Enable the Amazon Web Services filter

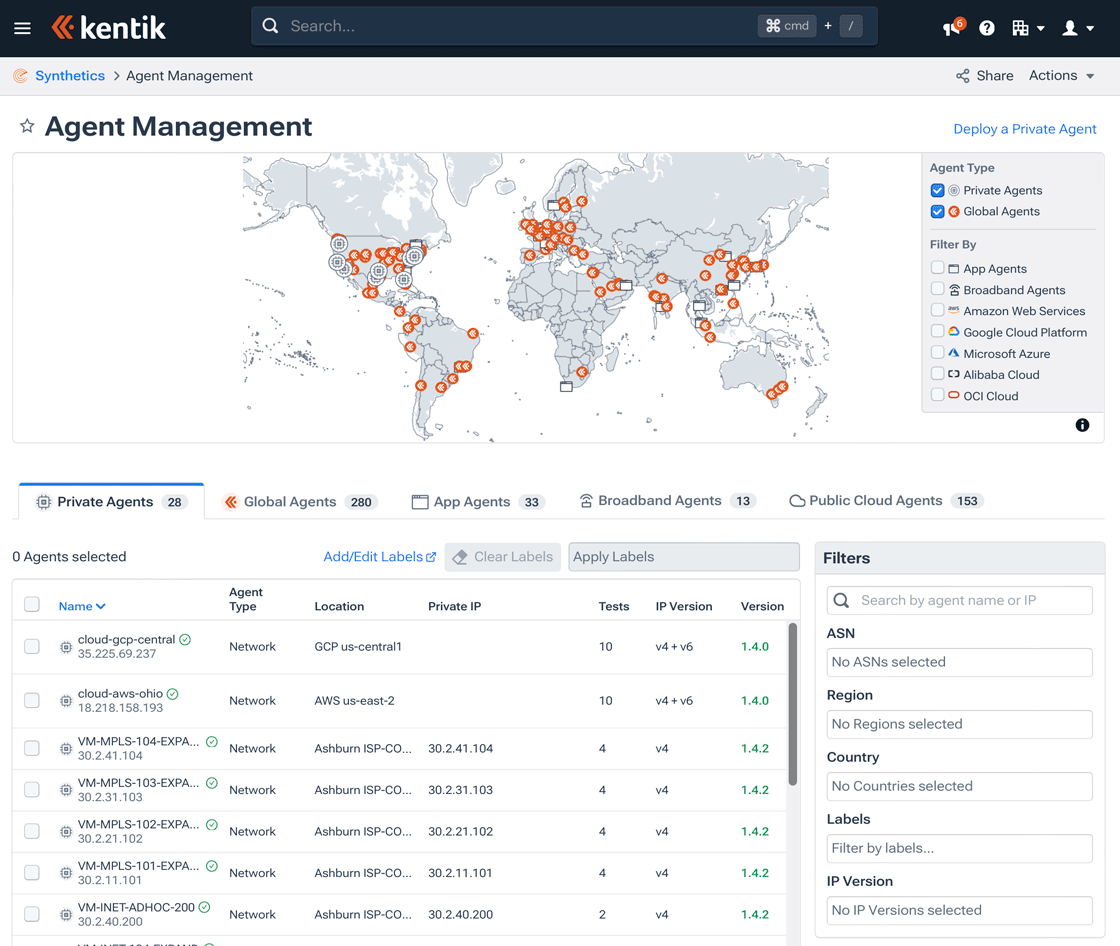point(937,310)
